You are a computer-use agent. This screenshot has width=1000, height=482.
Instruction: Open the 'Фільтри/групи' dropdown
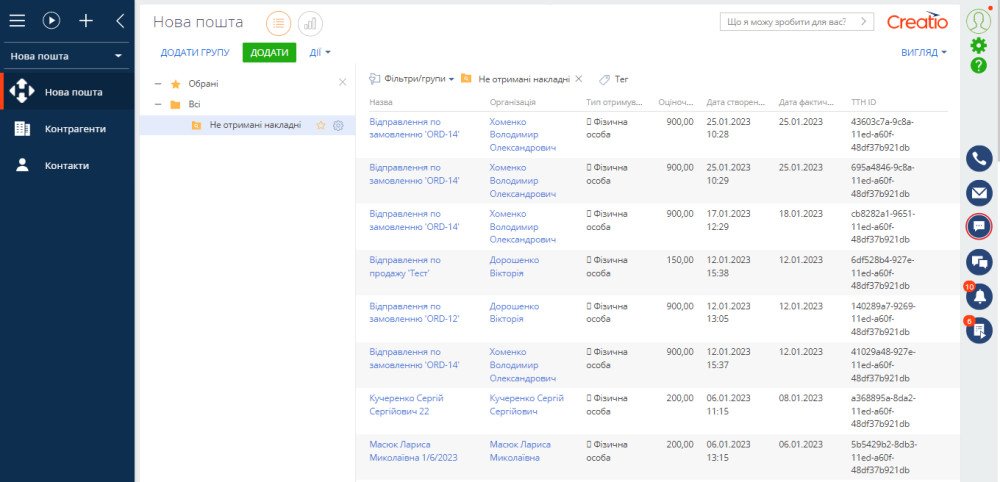tap(411, 79)
